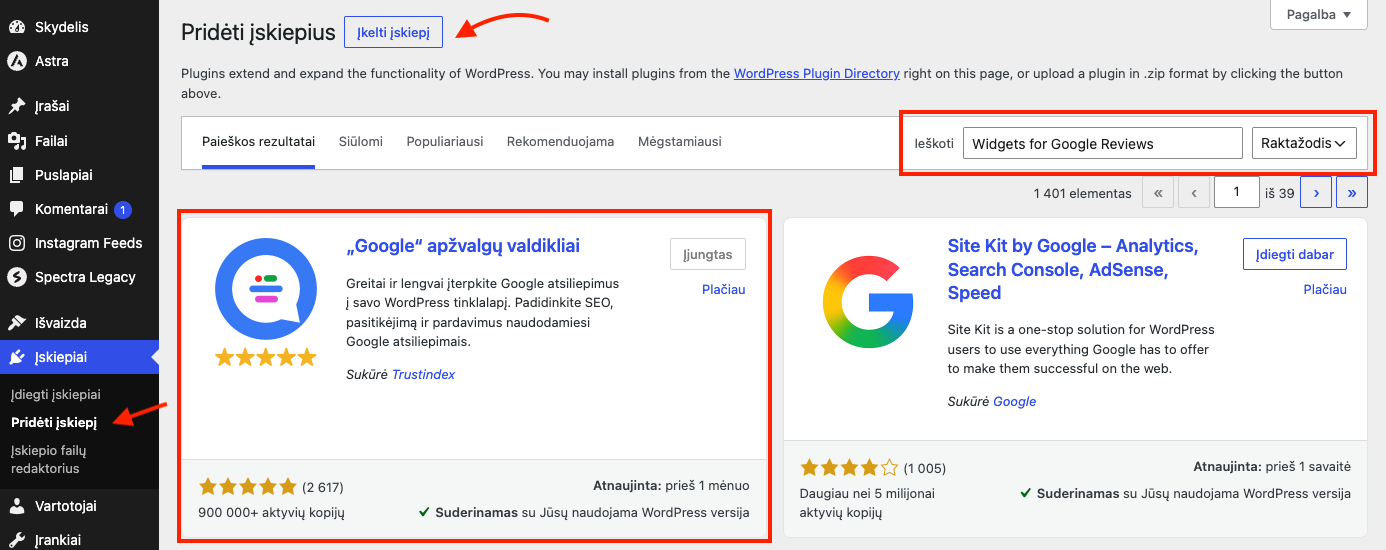This screenshot has height=550, width=1386.
Task: Select the Įskiepiai plug icon
Action: coord(17,357)
